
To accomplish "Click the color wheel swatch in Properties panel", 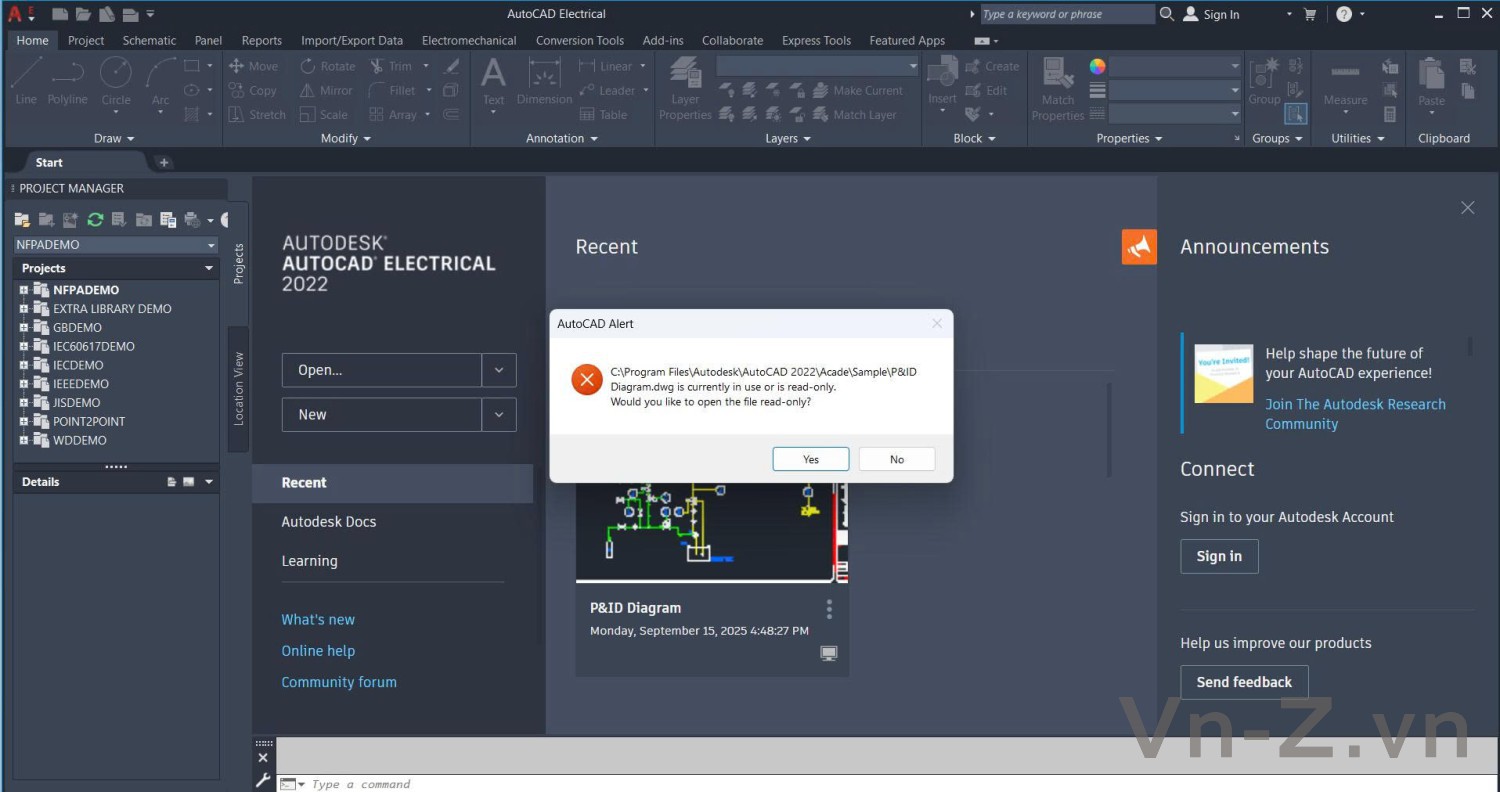I will click(1098, 67).
